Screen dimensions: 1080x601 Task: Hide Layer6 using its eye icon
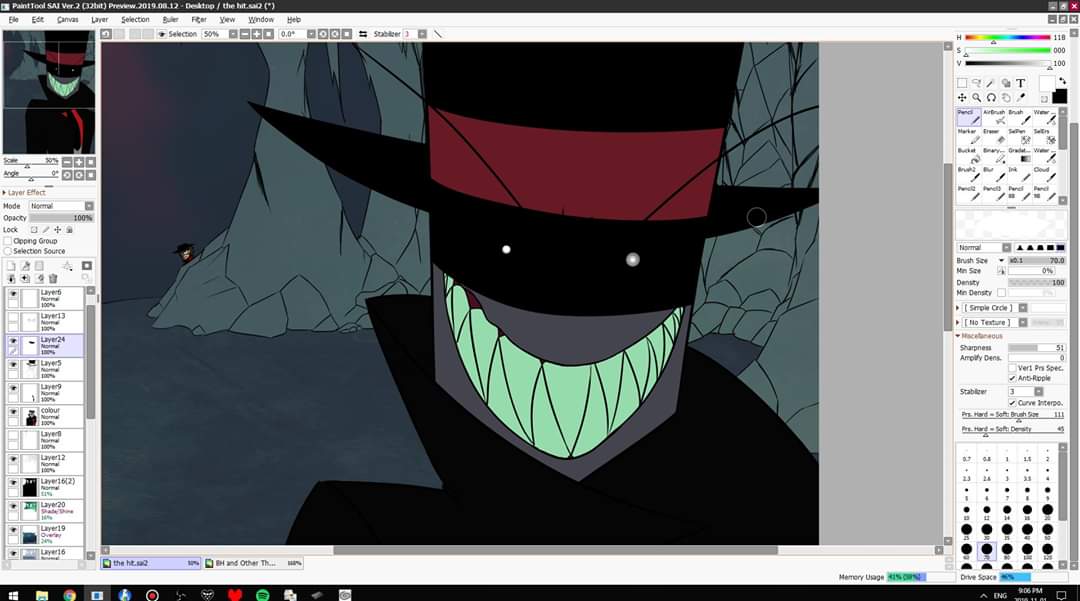13,294
